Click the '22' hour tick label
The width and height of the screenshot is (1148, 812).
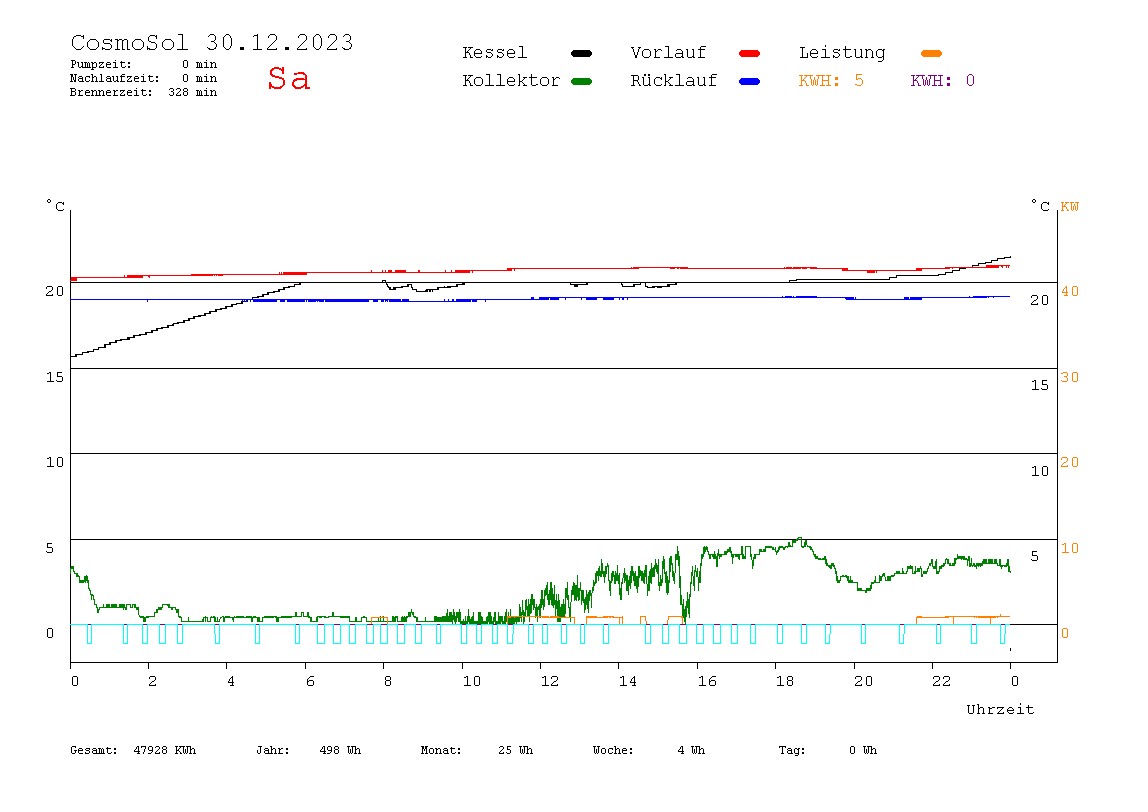942,682
